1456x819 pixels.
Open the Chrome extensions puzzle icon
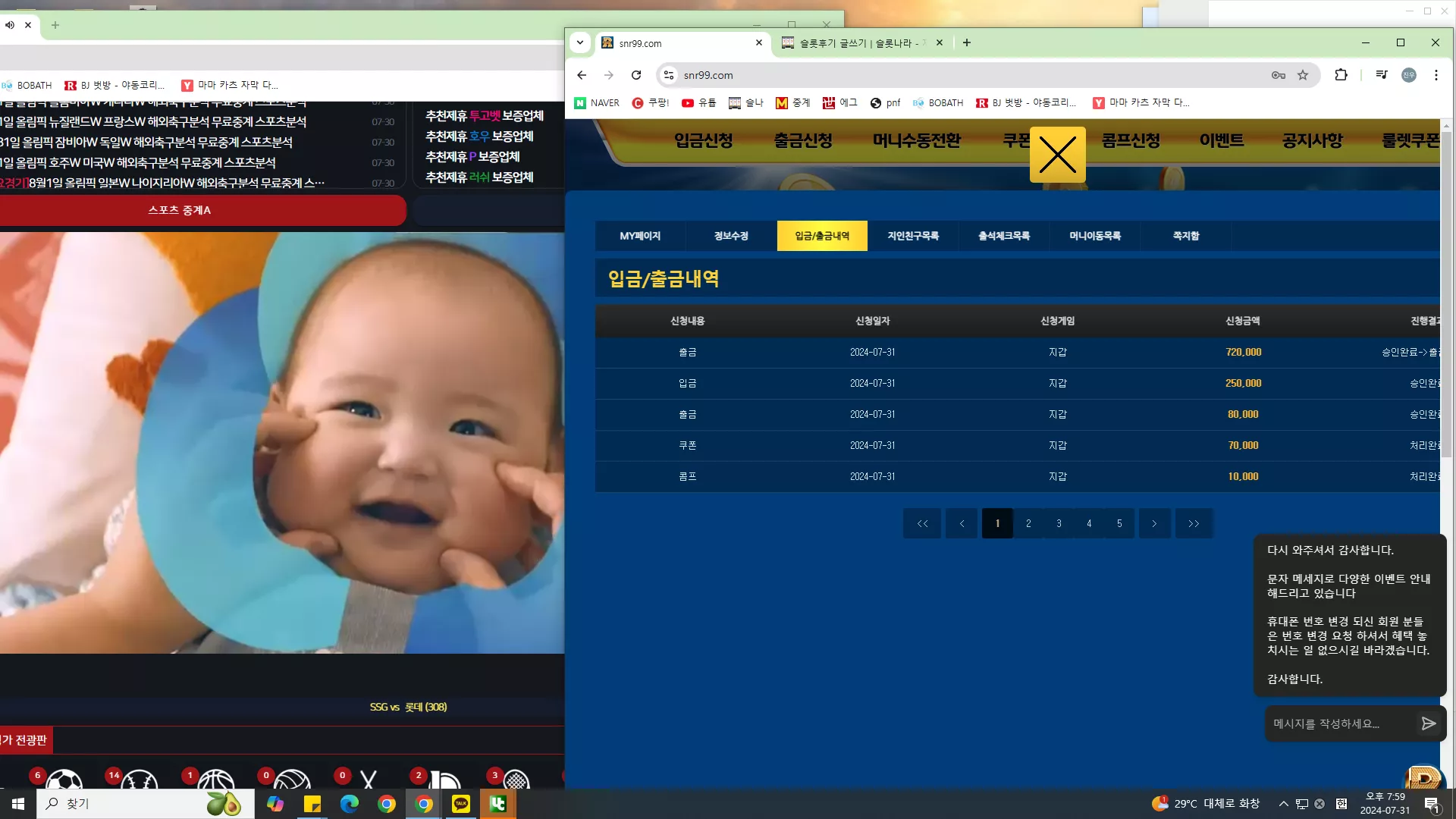point(1341,75)
